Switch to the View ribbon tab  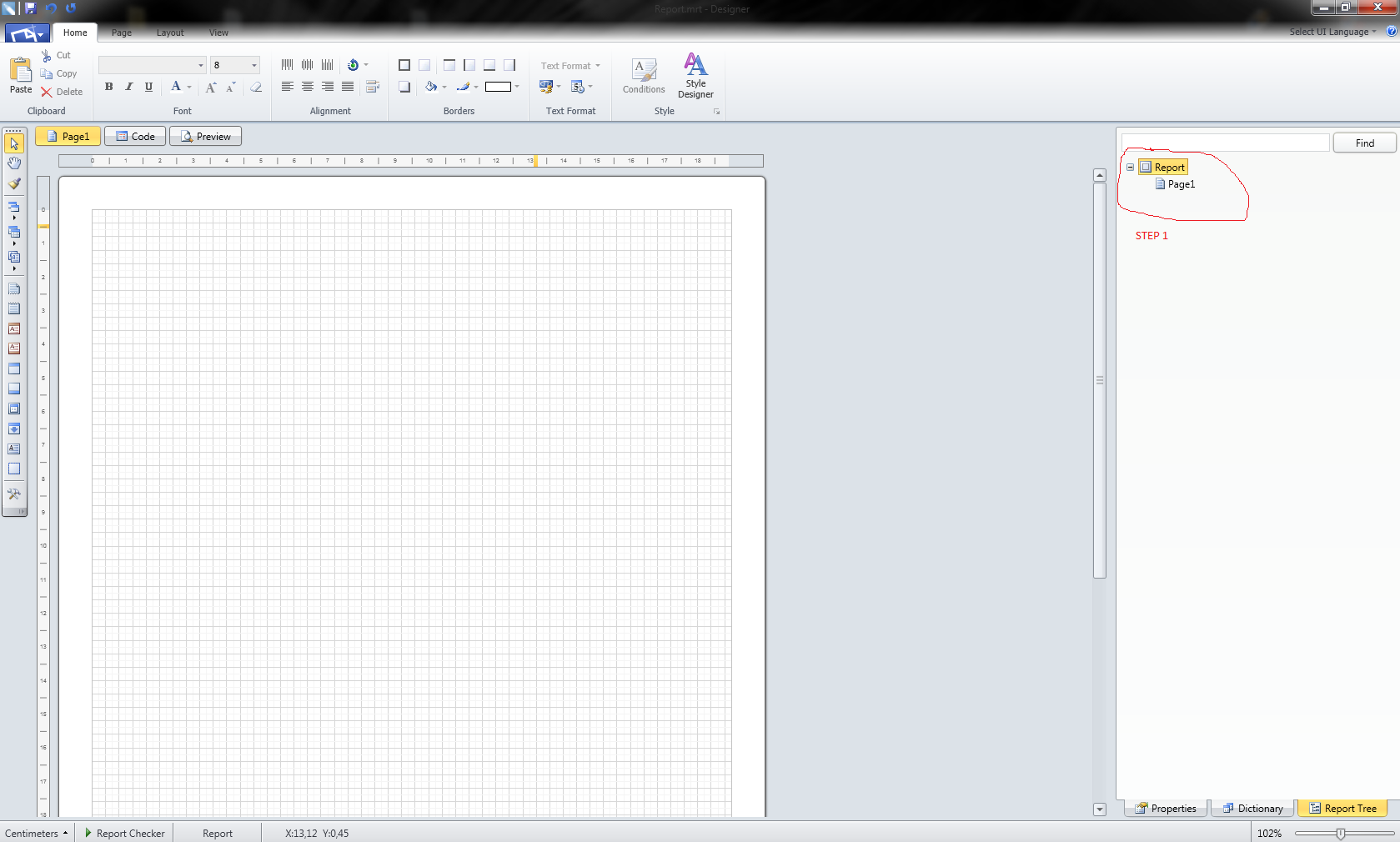click(x=218, y=33)
